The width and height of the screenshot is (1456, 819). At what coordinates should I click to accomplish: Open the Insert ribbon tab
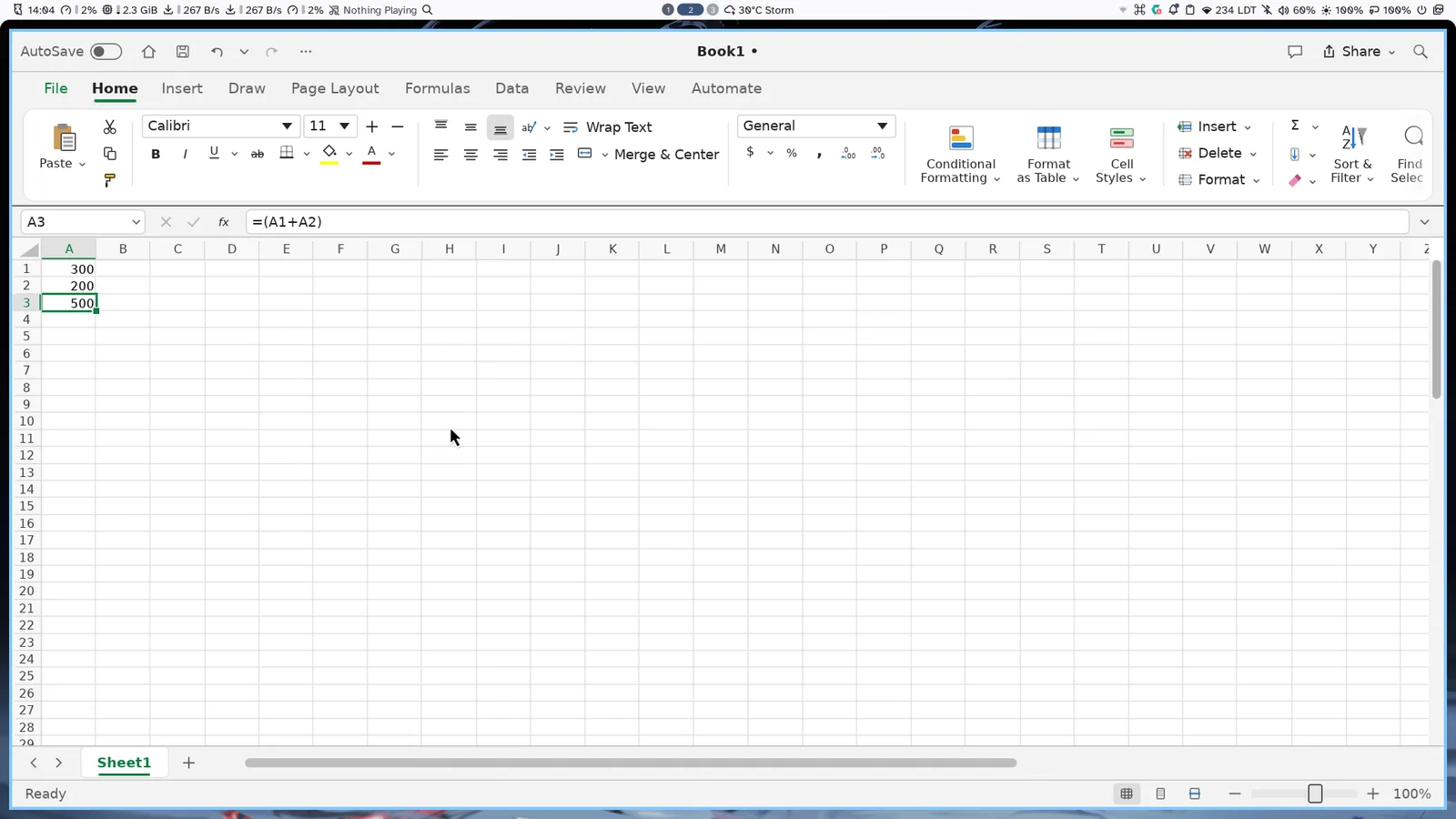tap(182, 88)
